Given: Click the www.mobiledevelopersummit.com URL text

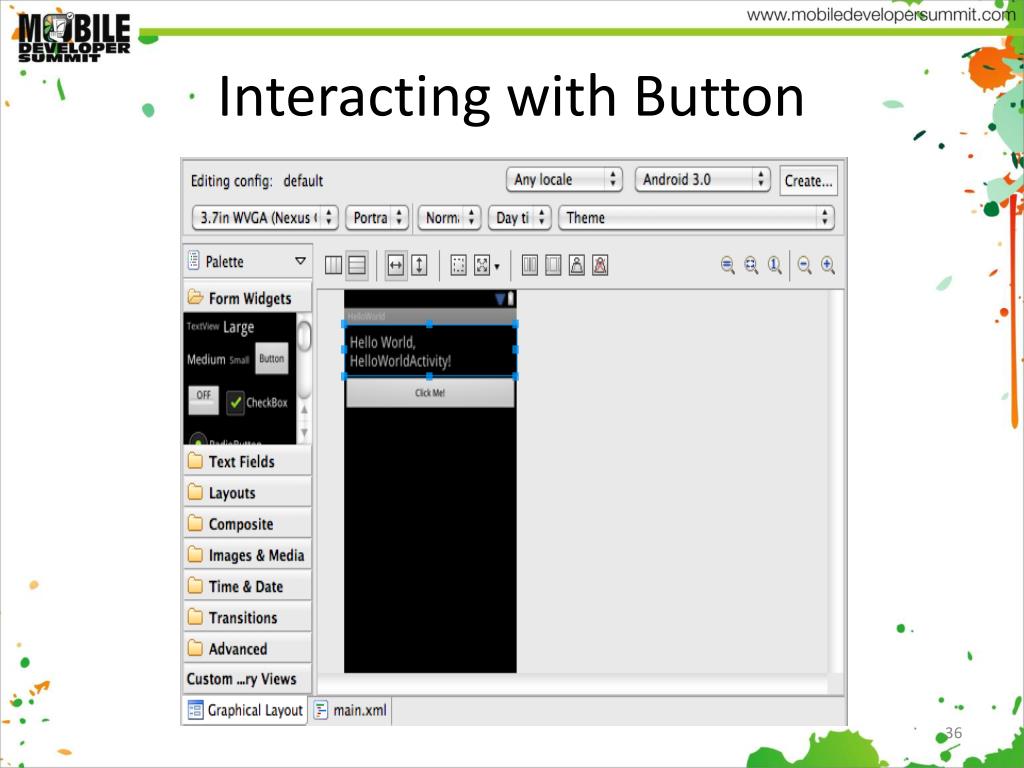Looking at the screenshot, I should point(881,14).
